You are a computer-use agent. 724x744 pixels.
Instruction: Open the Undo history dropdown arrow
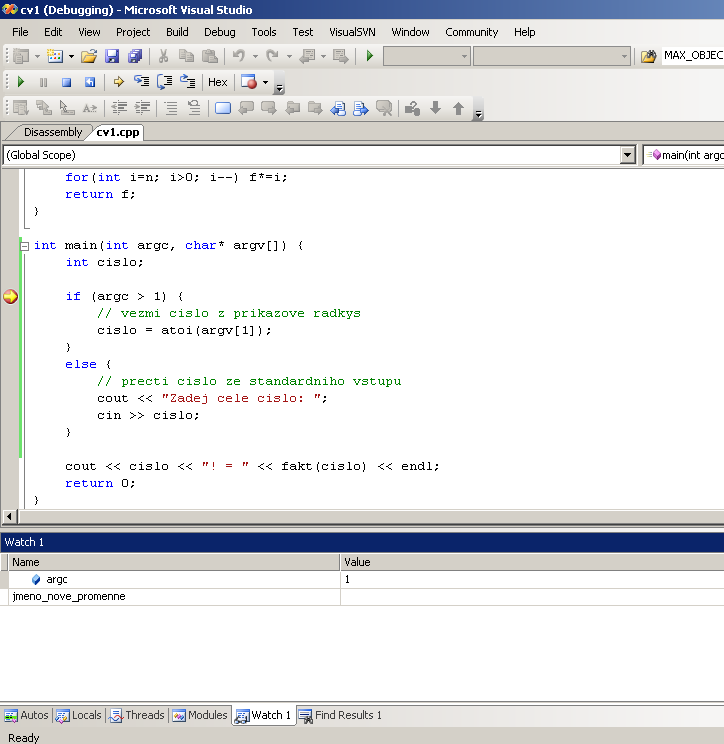click(x=255, y=56)
